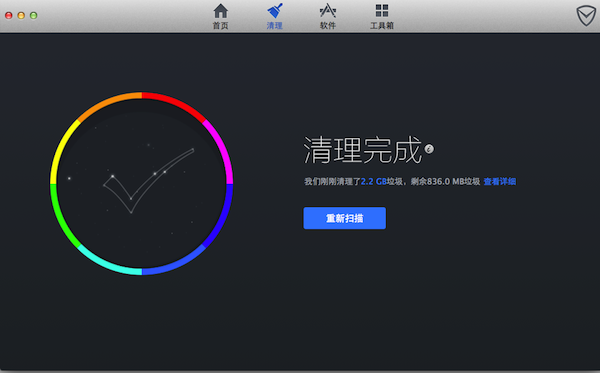
Task: Click the small round icon beside 清理完成
Action: coord(429,149)
